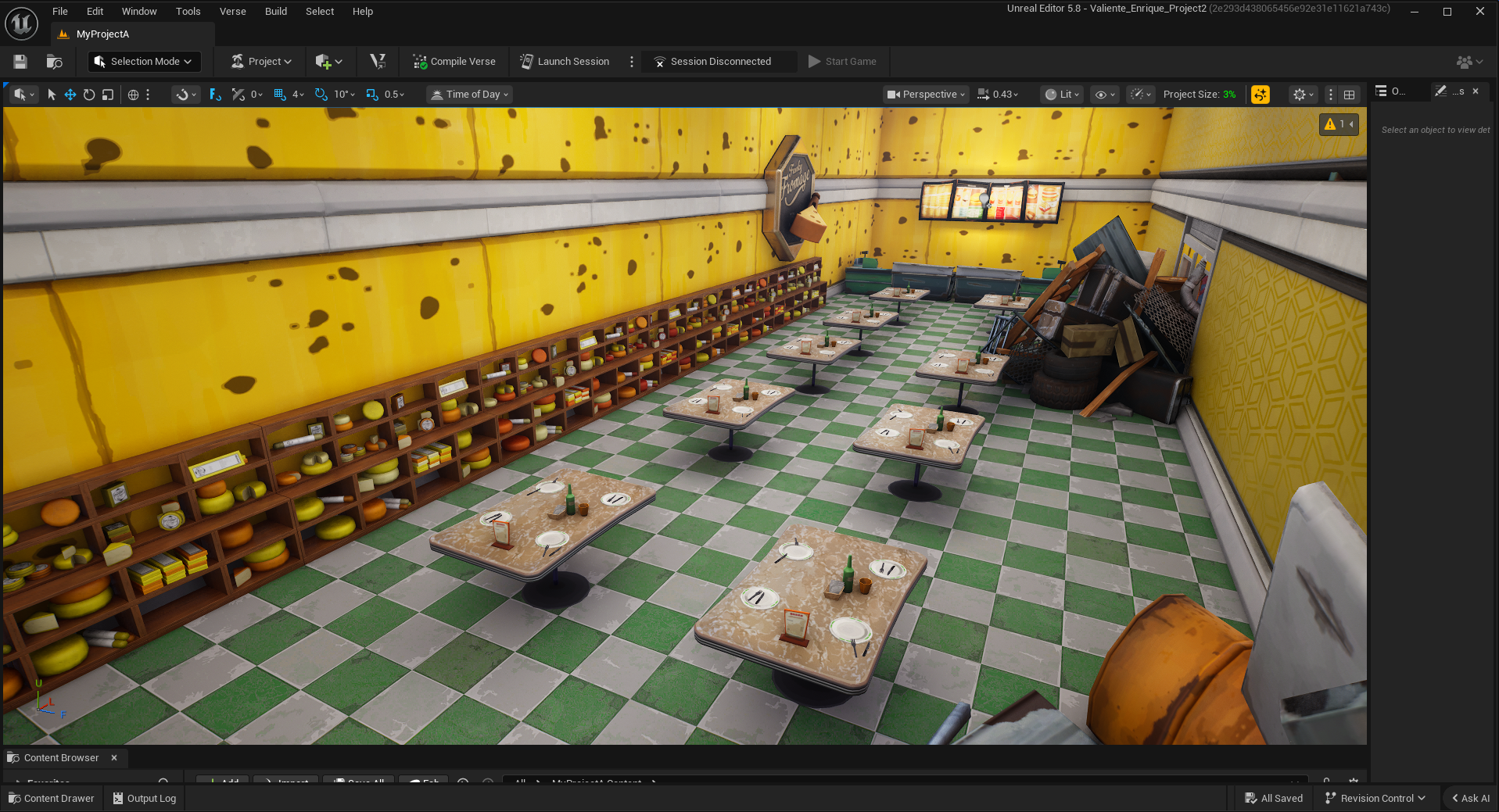This screenshot has height=812, width=1499.
Task: Toggle scale snapping
Action: [x=372, y=95]
